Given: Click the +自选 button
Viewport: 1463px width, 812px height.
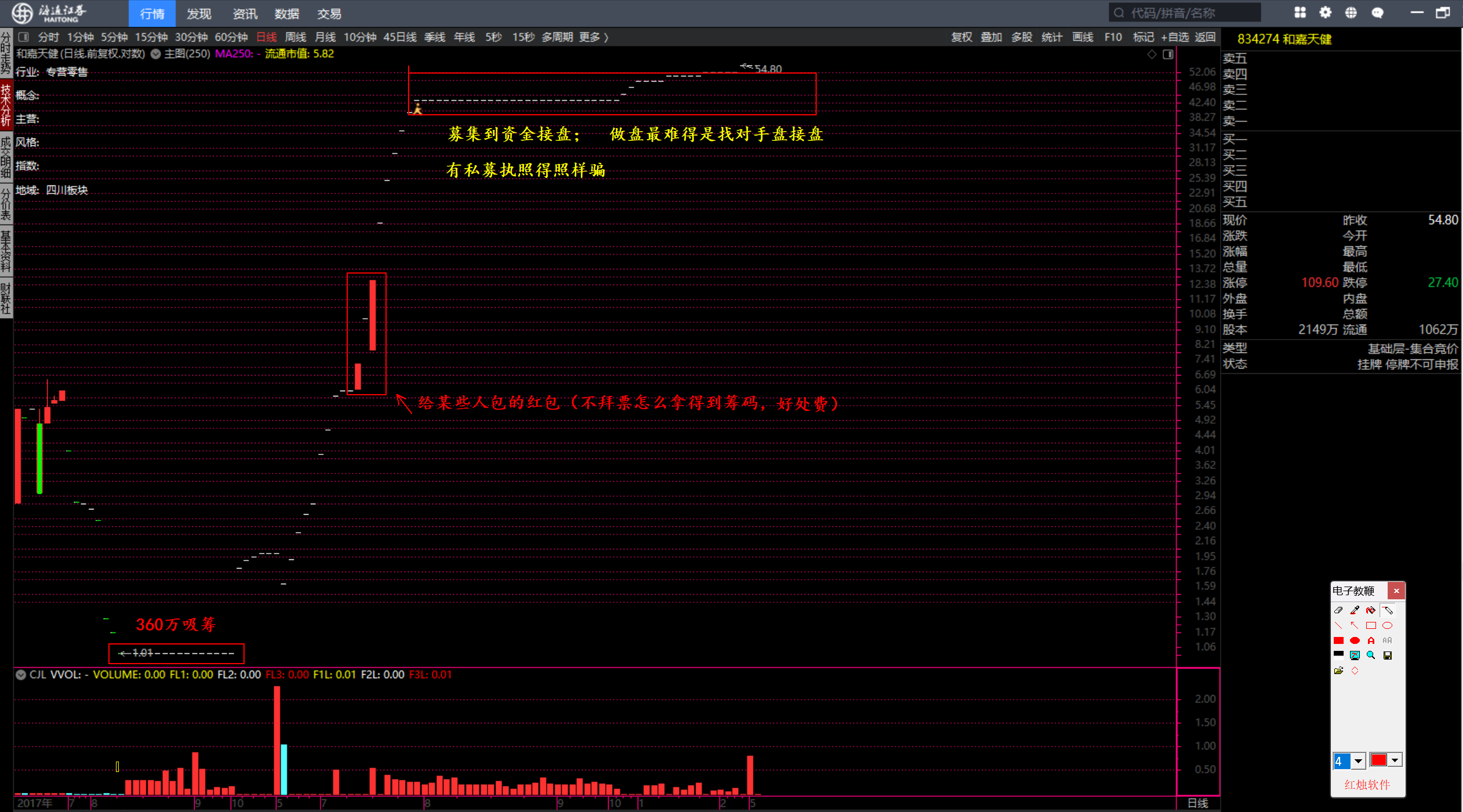Looking at the screenshot, I should coord(1174,37).
